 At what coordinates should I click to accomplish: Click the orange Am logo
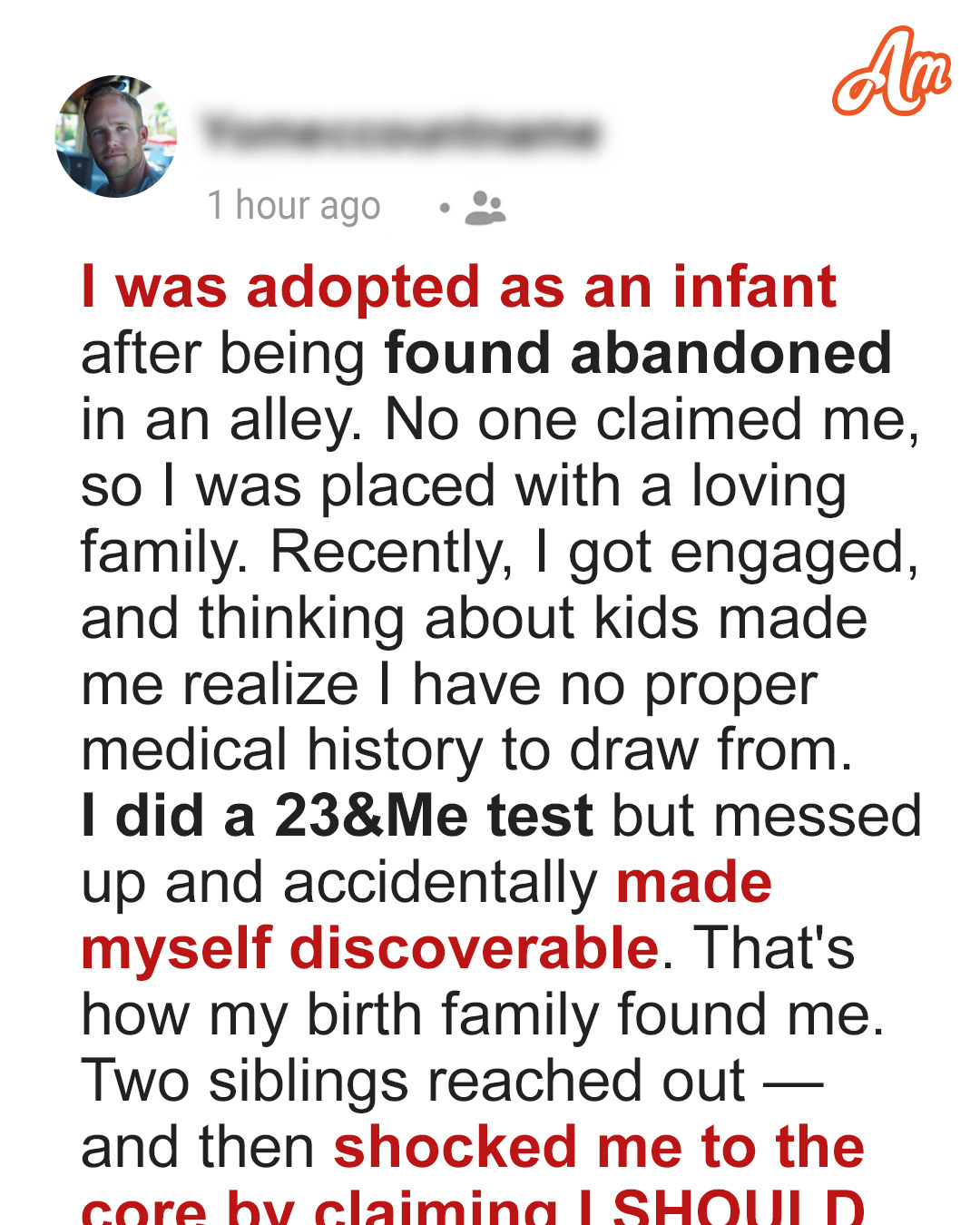pos(891,72)
